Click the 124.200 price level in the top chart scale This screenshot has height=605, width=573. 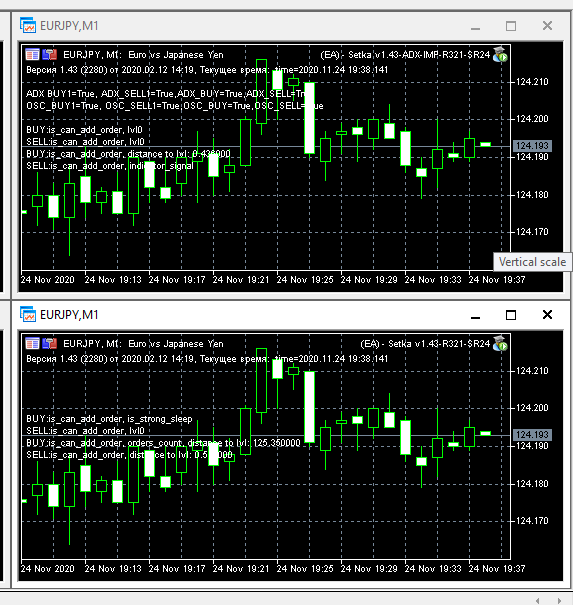tap(532, 119)
